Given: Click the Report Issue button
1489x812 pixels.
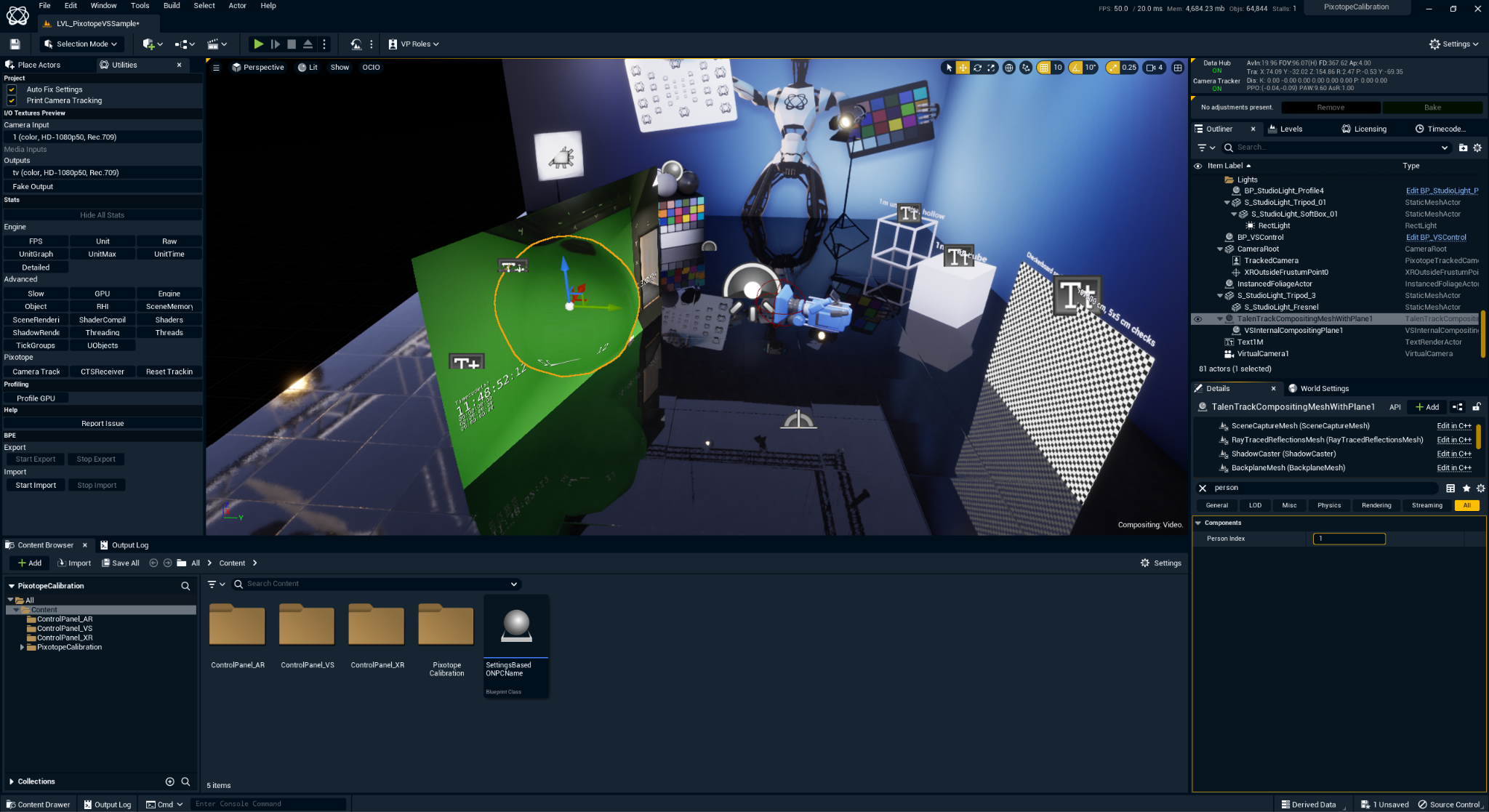Looking at the screenshot, I should (x=103, y=424).
